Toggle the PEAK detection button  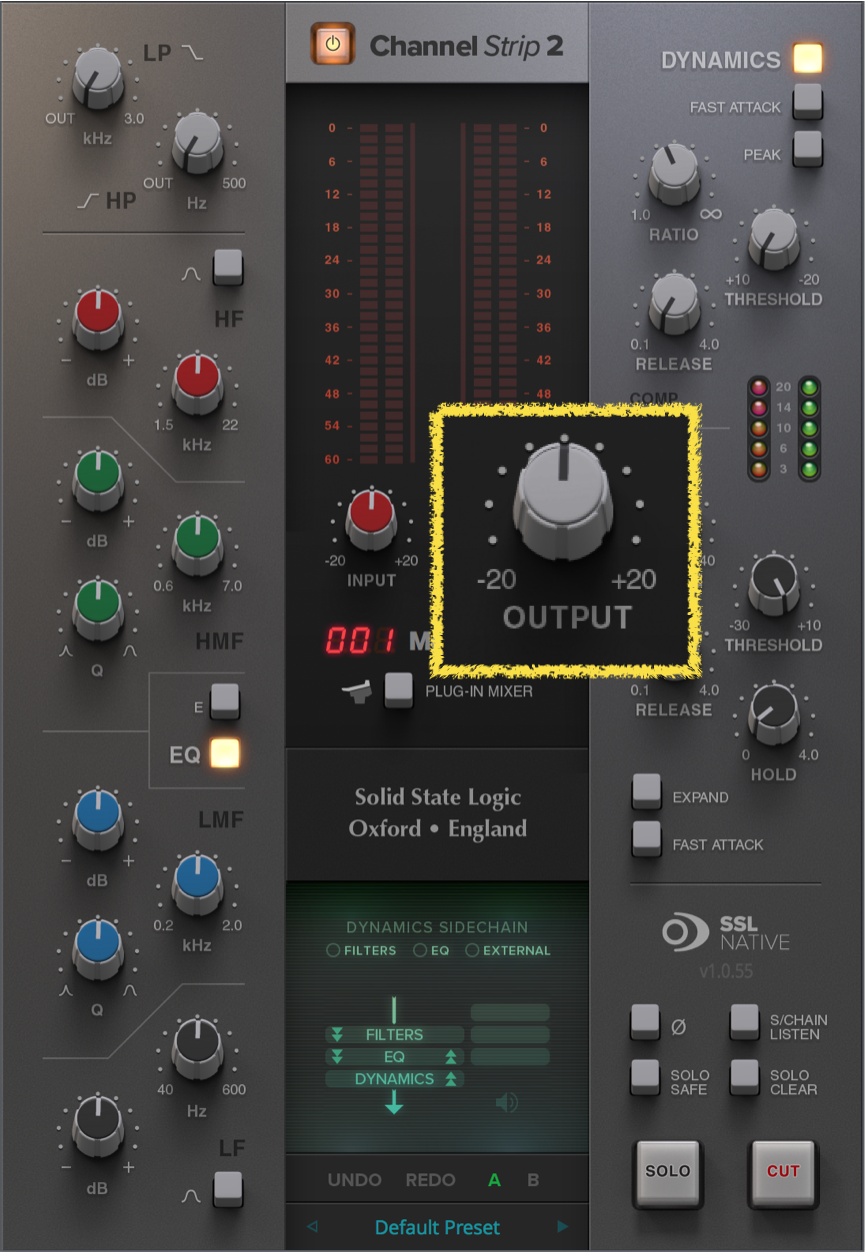[807, 150]
